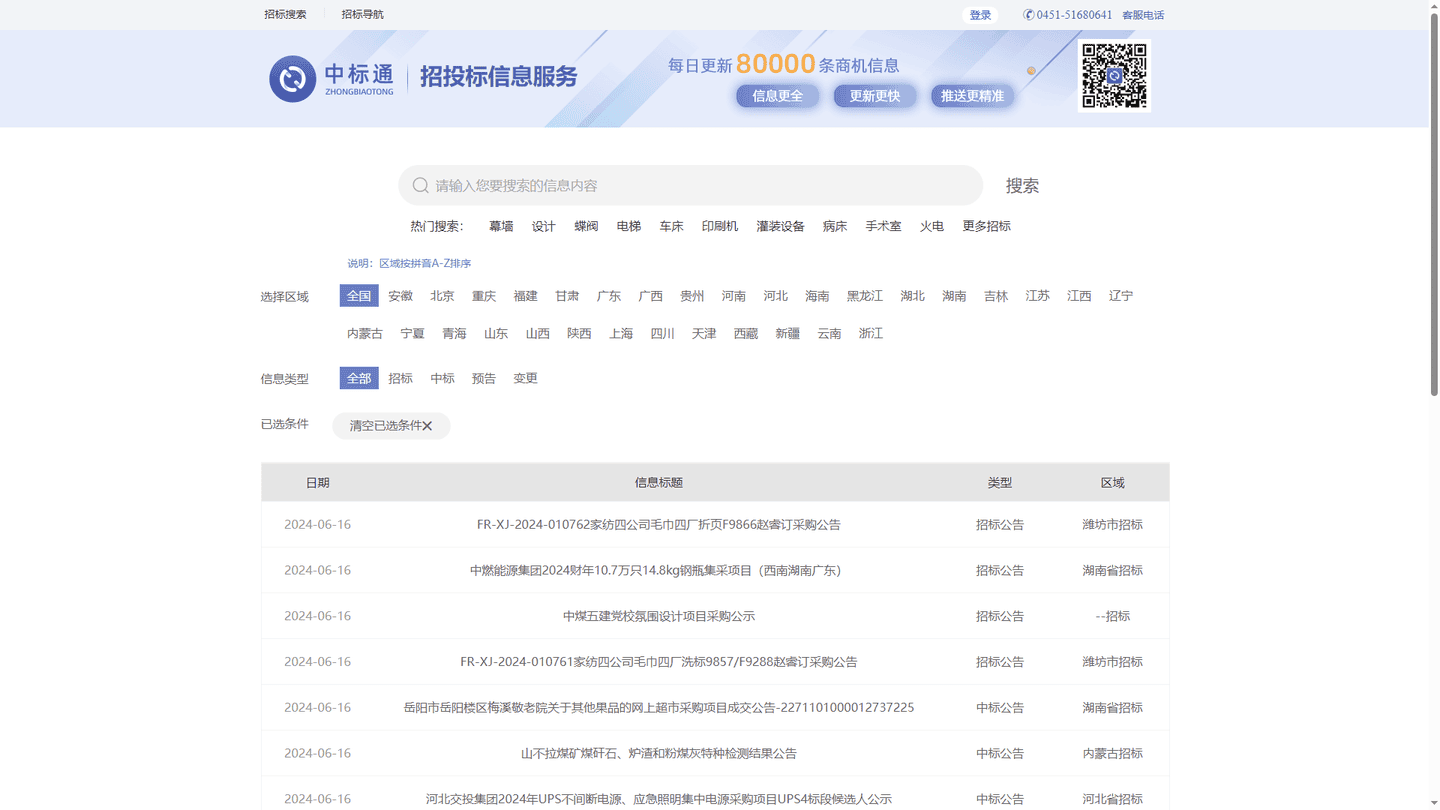Select region filter 江苏
The width and height of the screenshot is (1440, 810).
click(x=1037, y=296)
